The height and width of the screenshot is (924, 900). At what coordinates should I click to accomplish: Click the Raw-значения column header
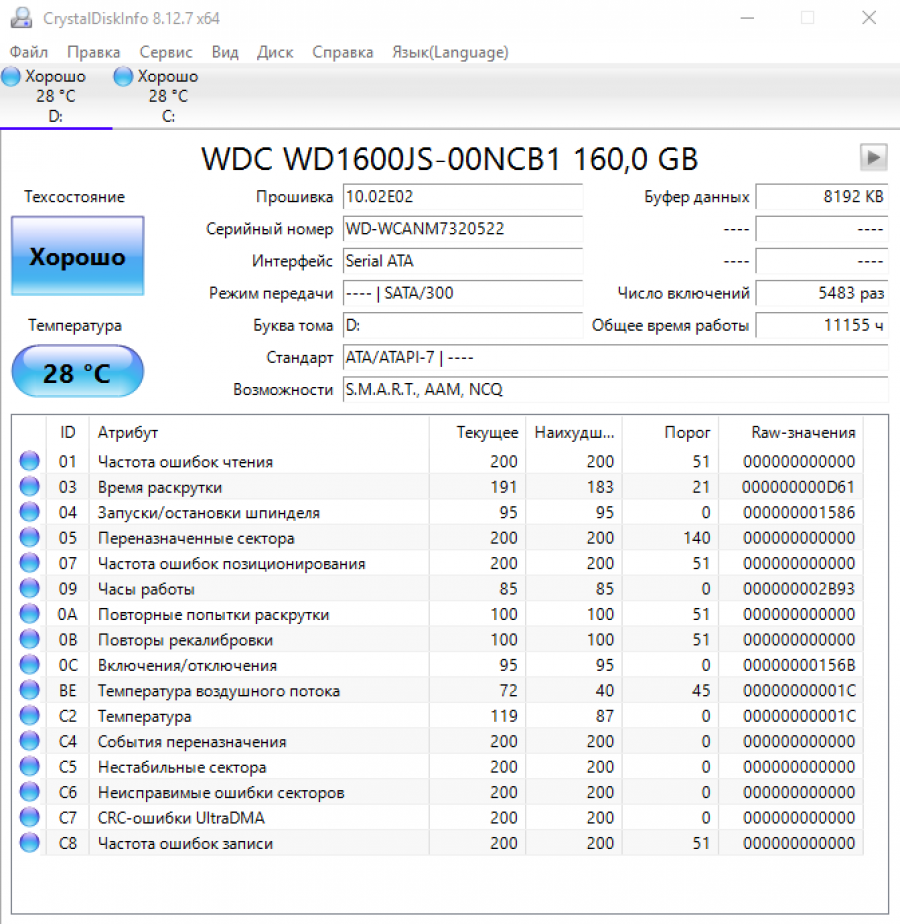click(803, 432)
